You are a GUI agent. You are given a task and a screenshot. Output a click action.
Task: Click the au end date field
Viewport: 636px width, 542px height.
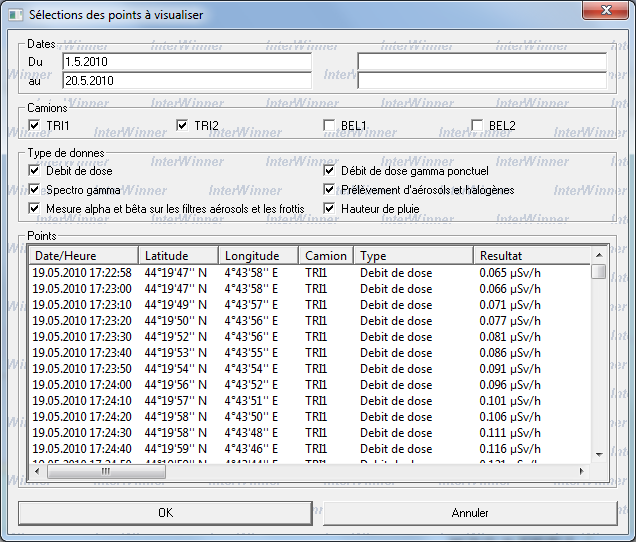186,81
